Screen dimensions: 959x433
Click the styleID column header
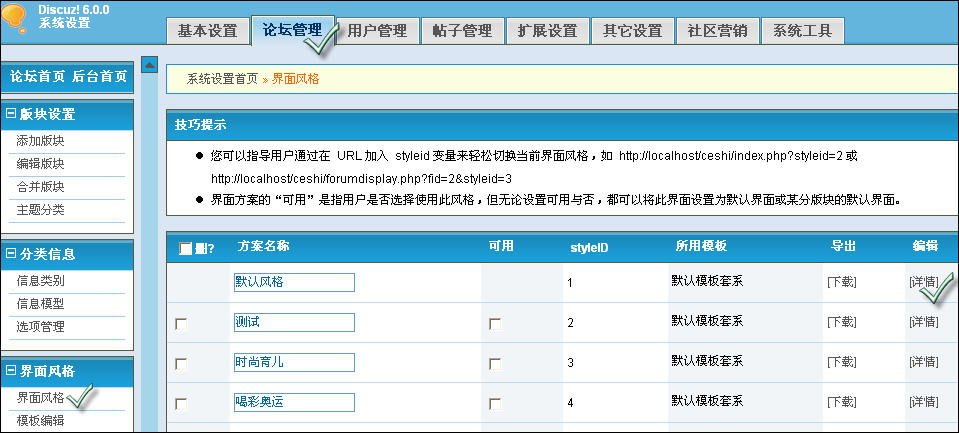(x=589, y=248)
